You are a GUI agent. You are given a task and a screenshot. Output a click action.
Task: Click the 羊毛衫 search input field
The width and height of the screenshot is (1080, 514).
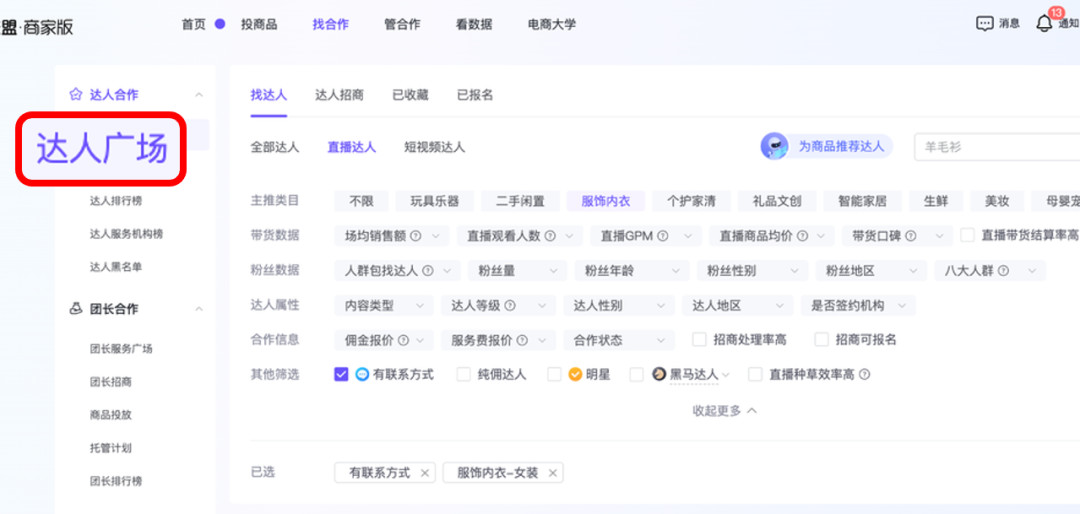(995, 147)
